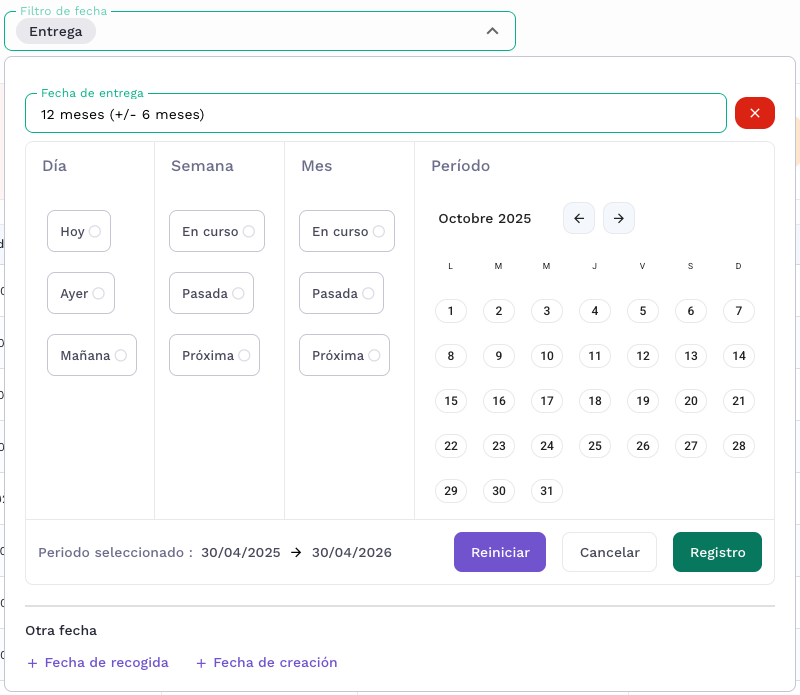The width and height of the screenshot is (800, 695).
Task: Select the Hoy day option
Action: click(79, 231)
